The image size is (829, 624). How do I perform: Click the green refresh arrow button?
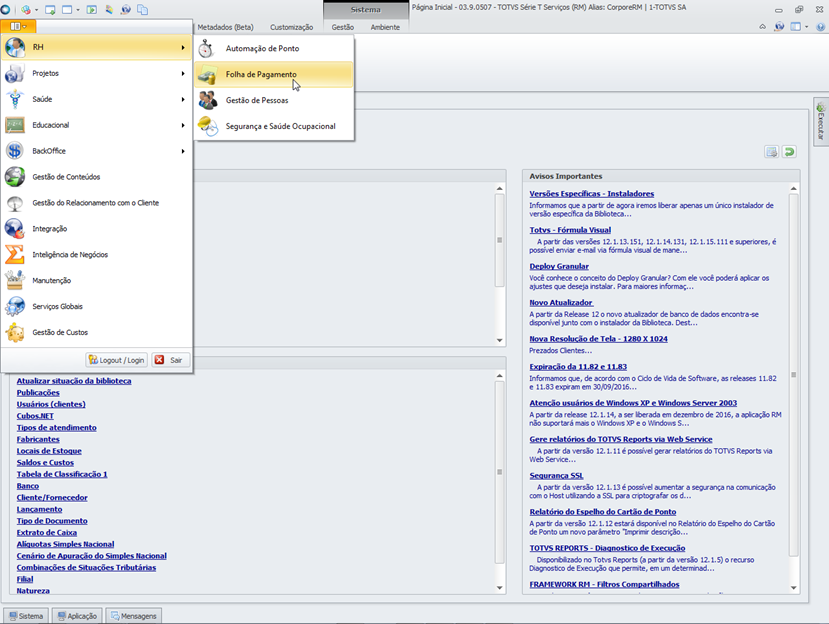click(789, 152)
